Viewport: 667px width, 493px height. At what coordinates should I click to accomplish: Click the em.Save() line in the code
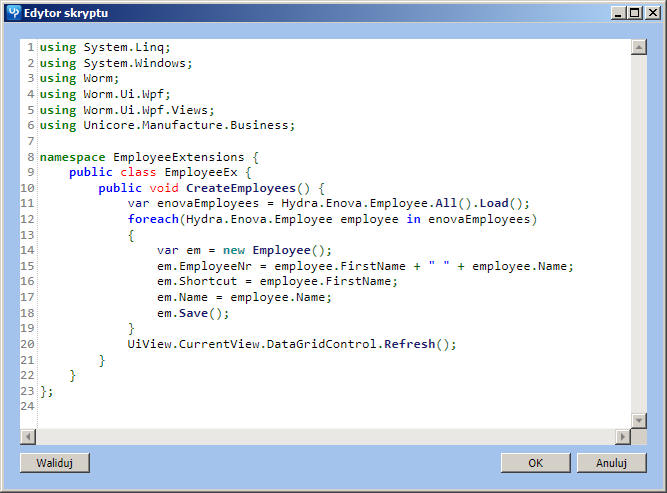pos(193,313)
